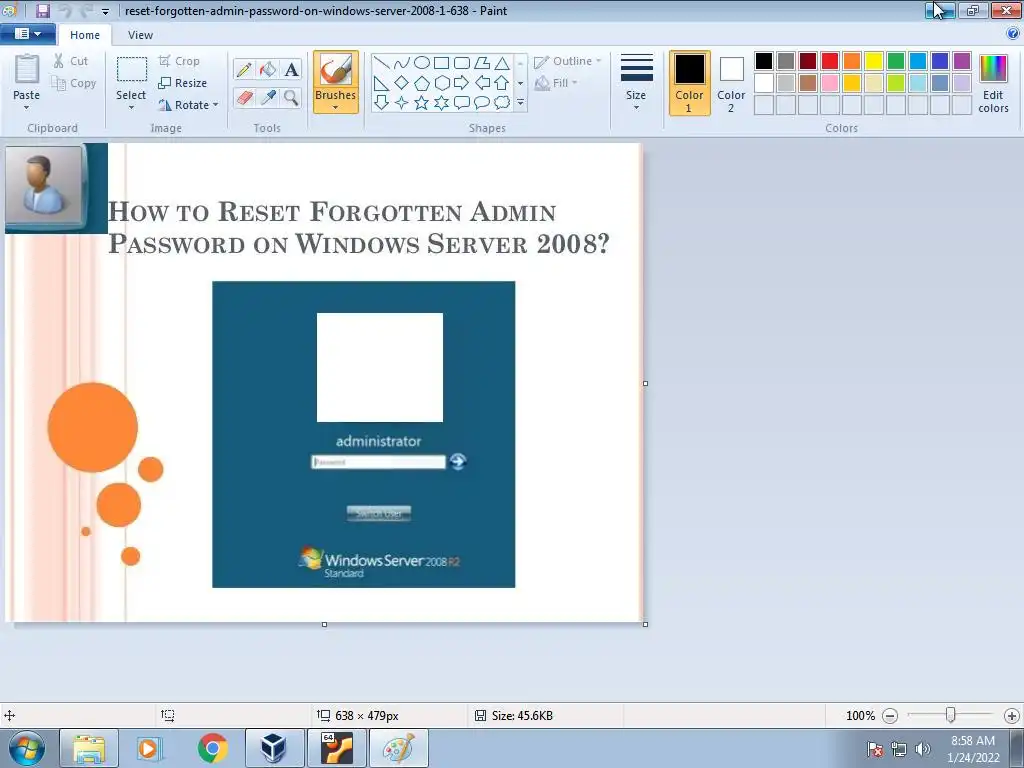Viewport: 1024px width, 768px height.
Task: Open the Resize dialog
Action: (x=183, y=83)
